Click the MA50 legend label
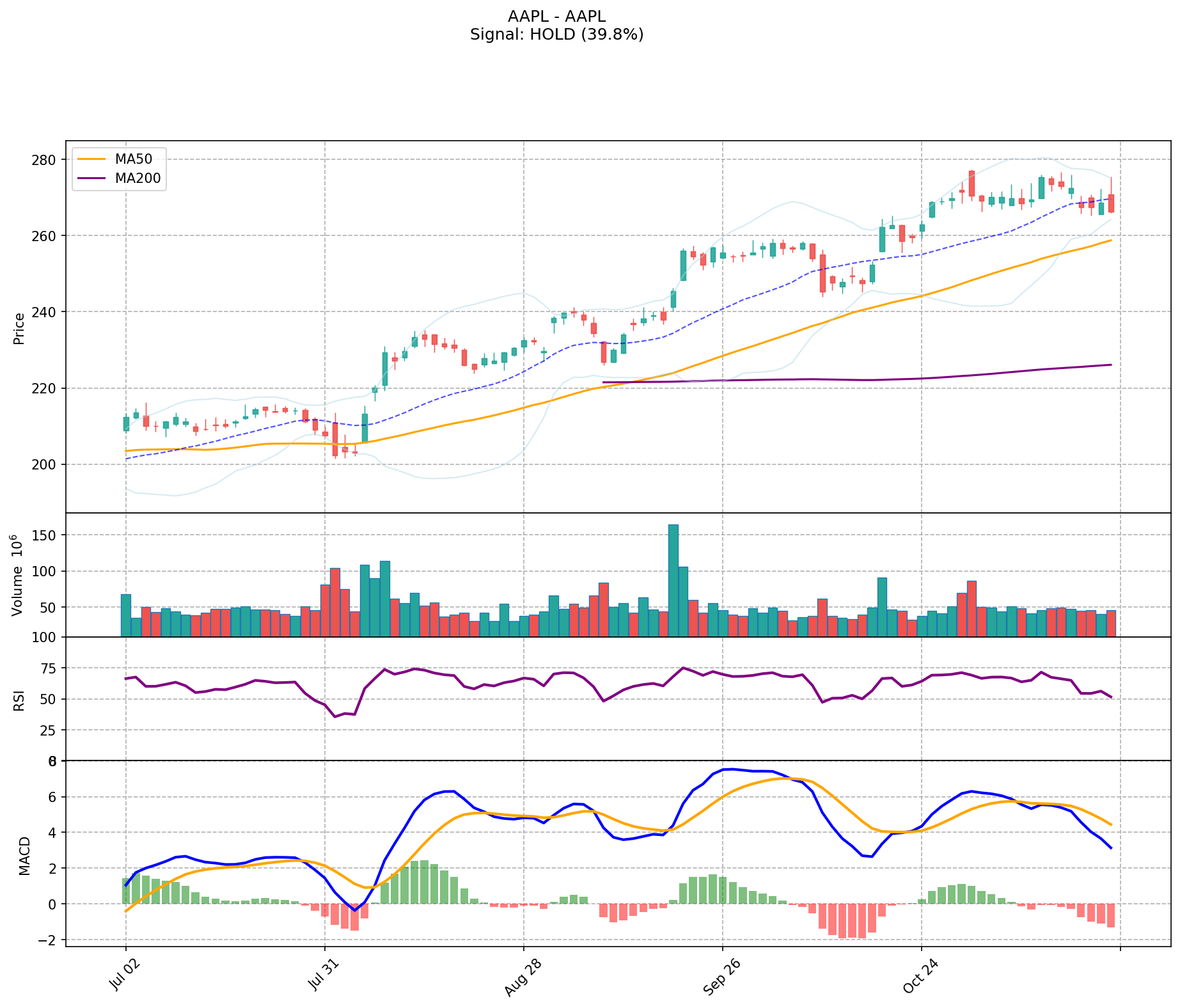This screenshot has width=1180, height=1008. (x=133, y=159)
